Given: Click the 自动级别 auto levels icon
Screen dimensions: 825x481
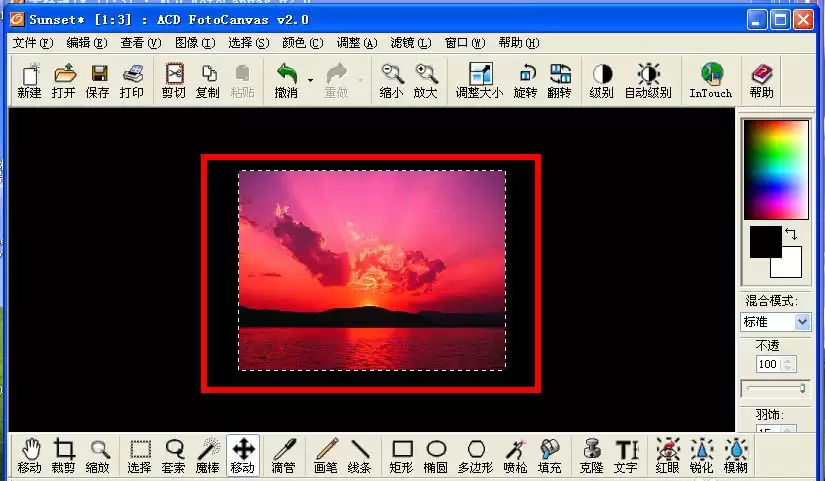Looking at the screenshot, I should click(x=648, y=81).
